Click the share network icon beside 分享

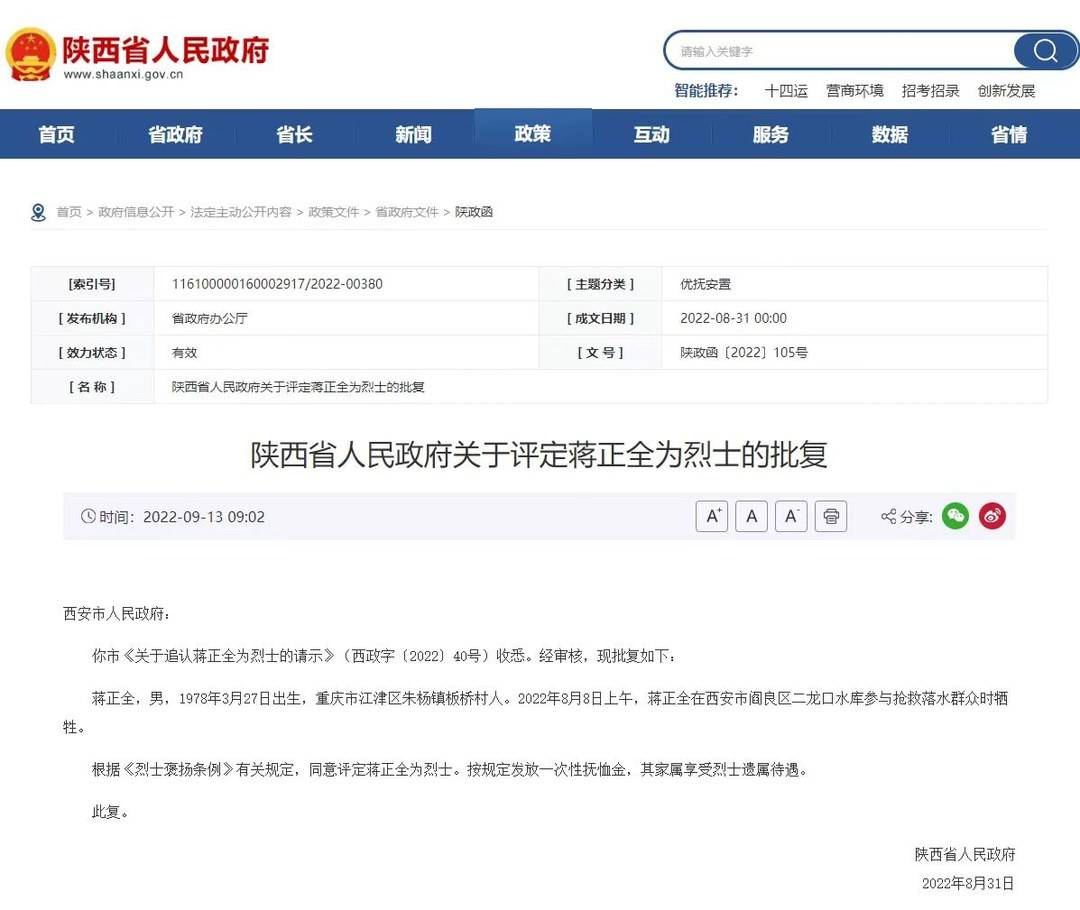(x=888, y=517)
